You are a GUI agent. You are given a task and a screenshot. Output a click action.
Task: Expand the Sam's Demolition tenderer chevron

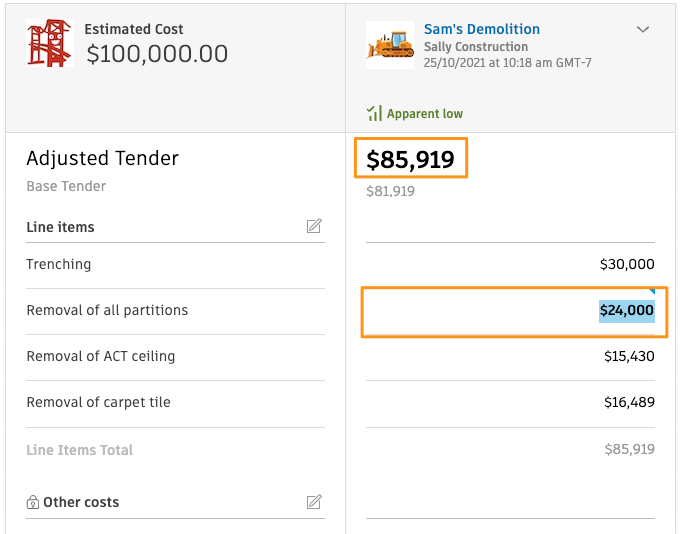pyautogui.click(x=643, y=29)
